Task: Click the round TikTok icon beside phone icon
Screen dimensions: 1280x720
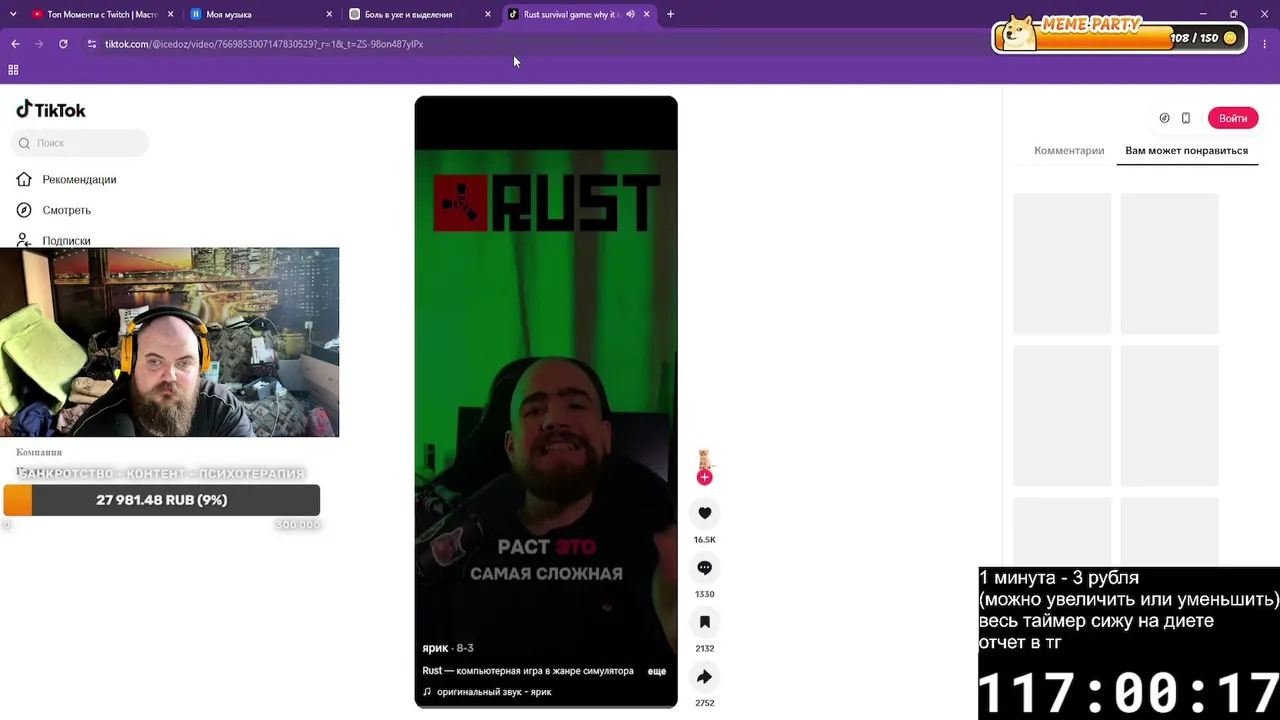Action: pos(1164,118)
